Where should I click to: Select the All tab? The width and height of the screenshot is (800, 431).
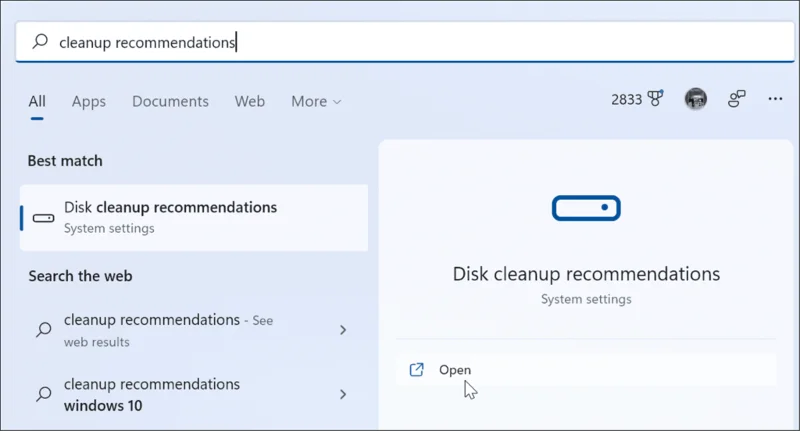coord(37,102)
